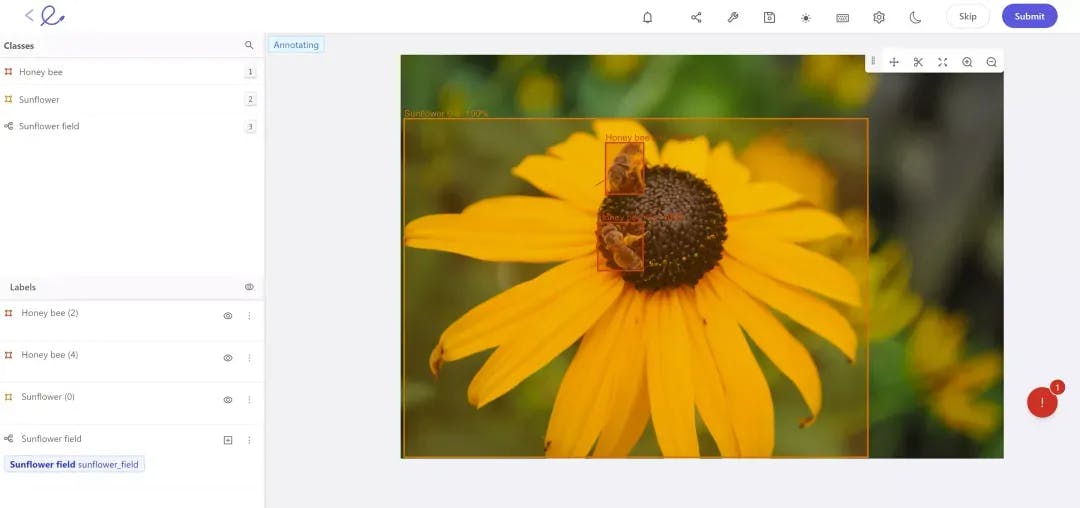Open more options for Sunflower field label
This screenshot has height=508, width=1080.
[249, 440]
